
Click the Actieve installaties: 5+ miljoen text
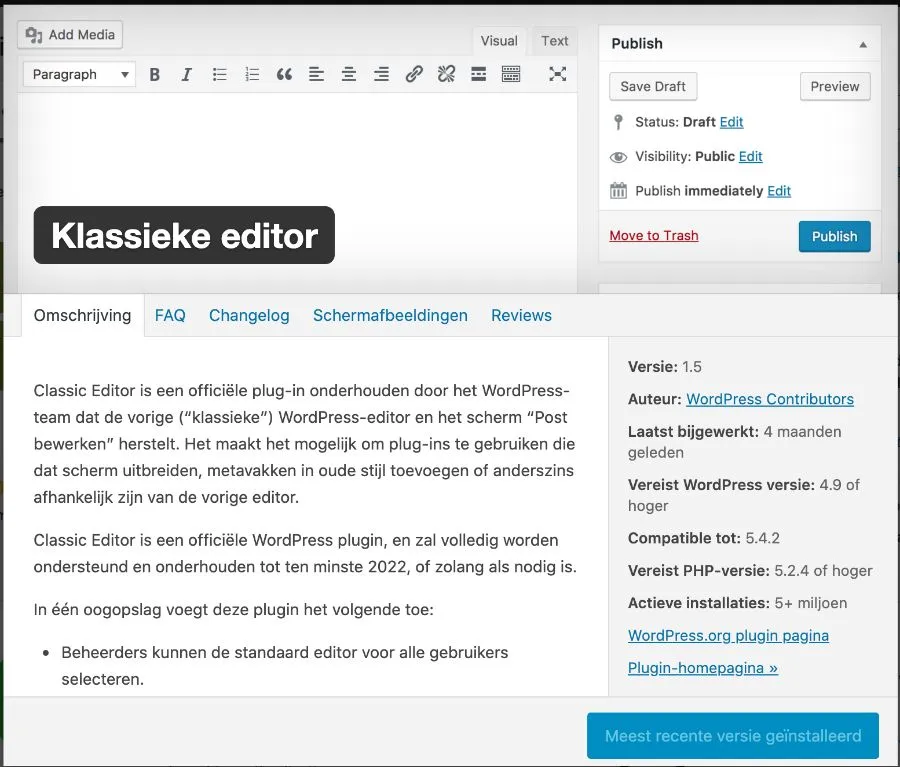(x=738, y=603)
